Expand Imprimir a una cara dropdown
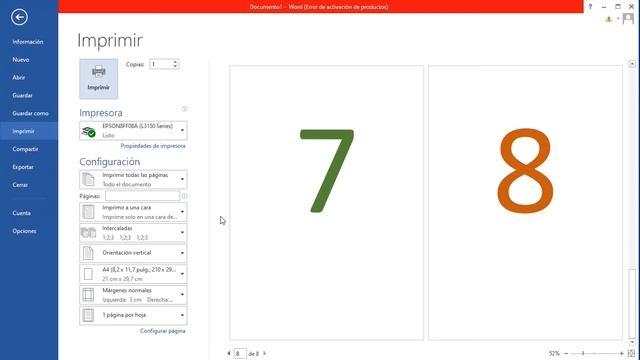The image size is (640, 360). tap(133, 212)
